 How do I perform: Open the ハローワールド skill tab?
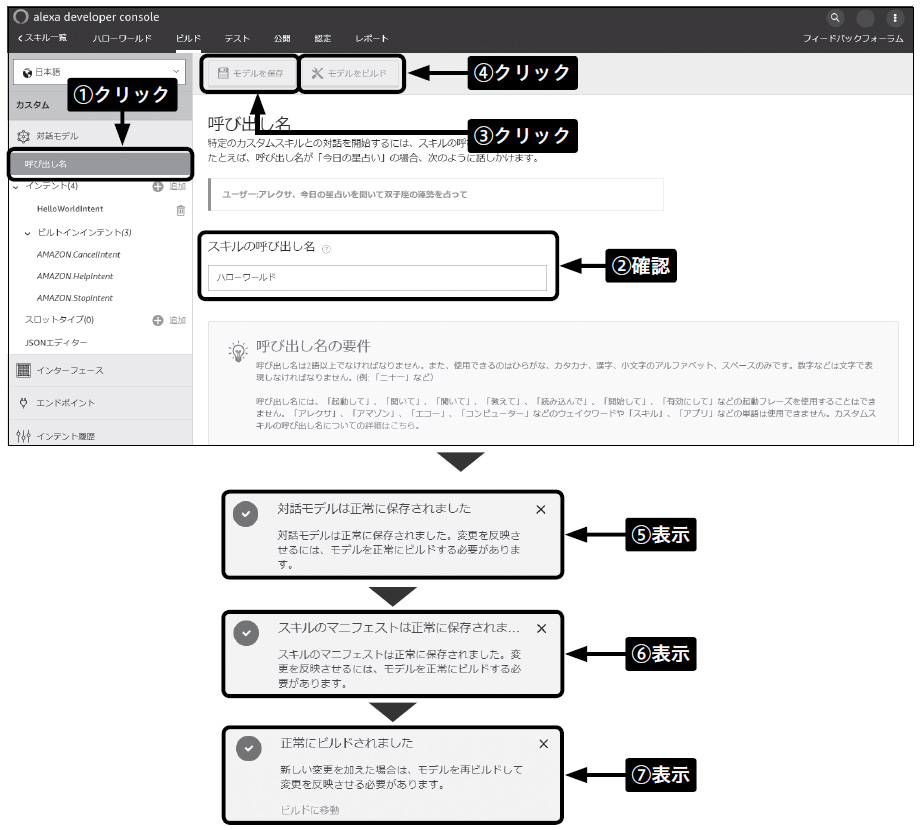122,38
